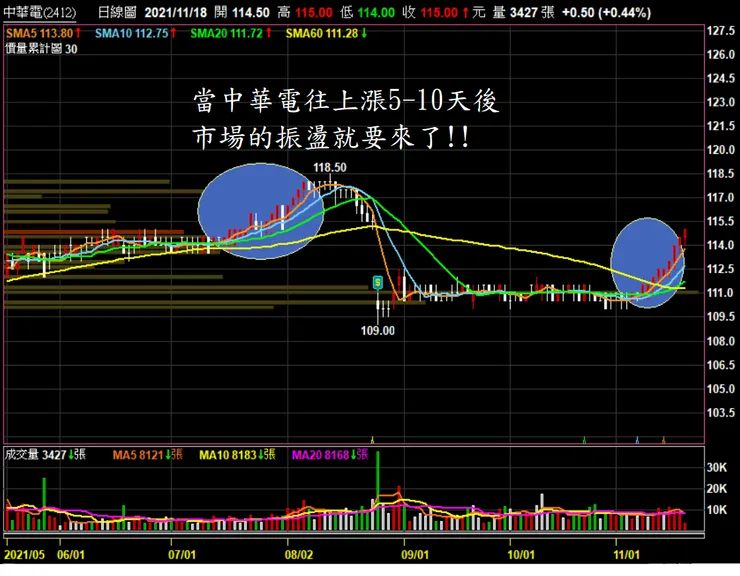Click the 11/01 date axis label
This screenshot has height=576, width=740.
(627, 554)
